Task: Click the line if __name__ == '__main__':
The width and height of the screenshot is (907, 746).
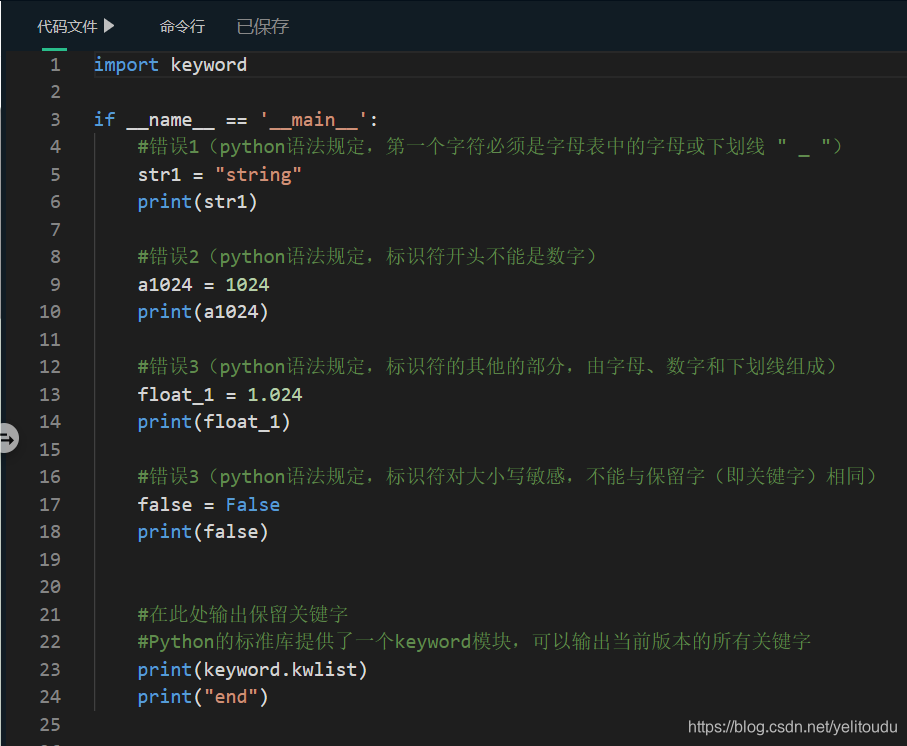Action: point(235,120)
